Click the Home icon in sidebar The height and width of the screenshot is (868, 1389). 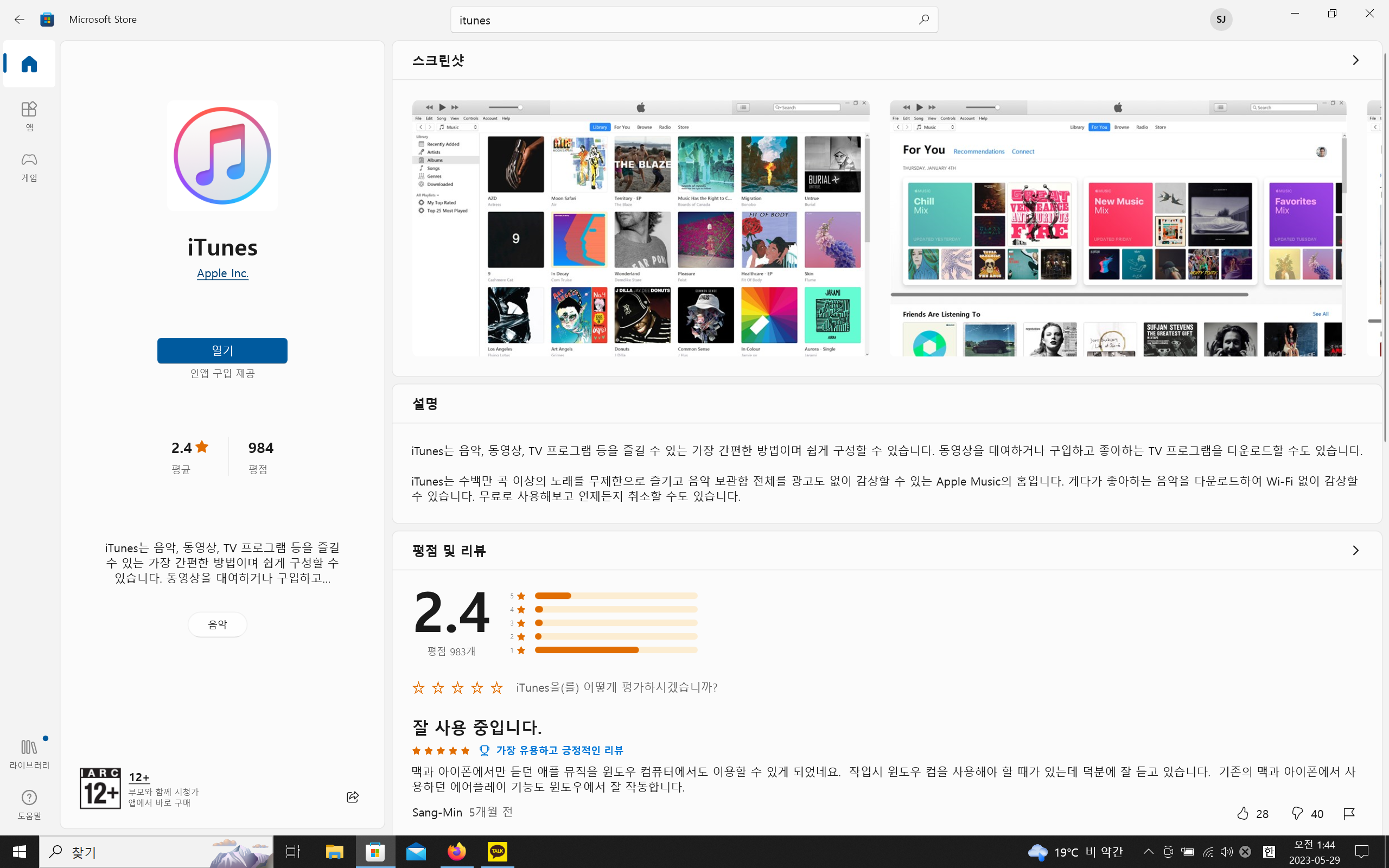click(29, 63)
